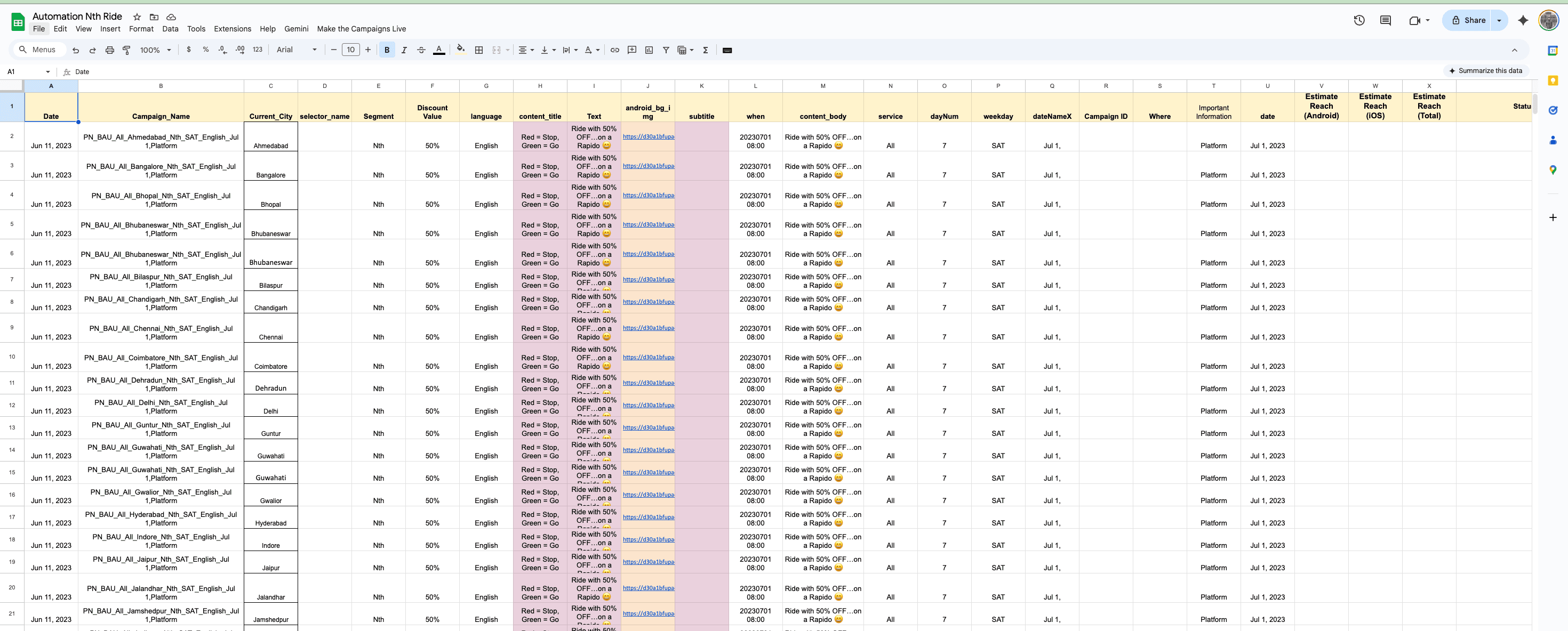Open the Insert menu
Image resolution: width=1568 pixels, height=631 pixels.
(x=110, y=29)
